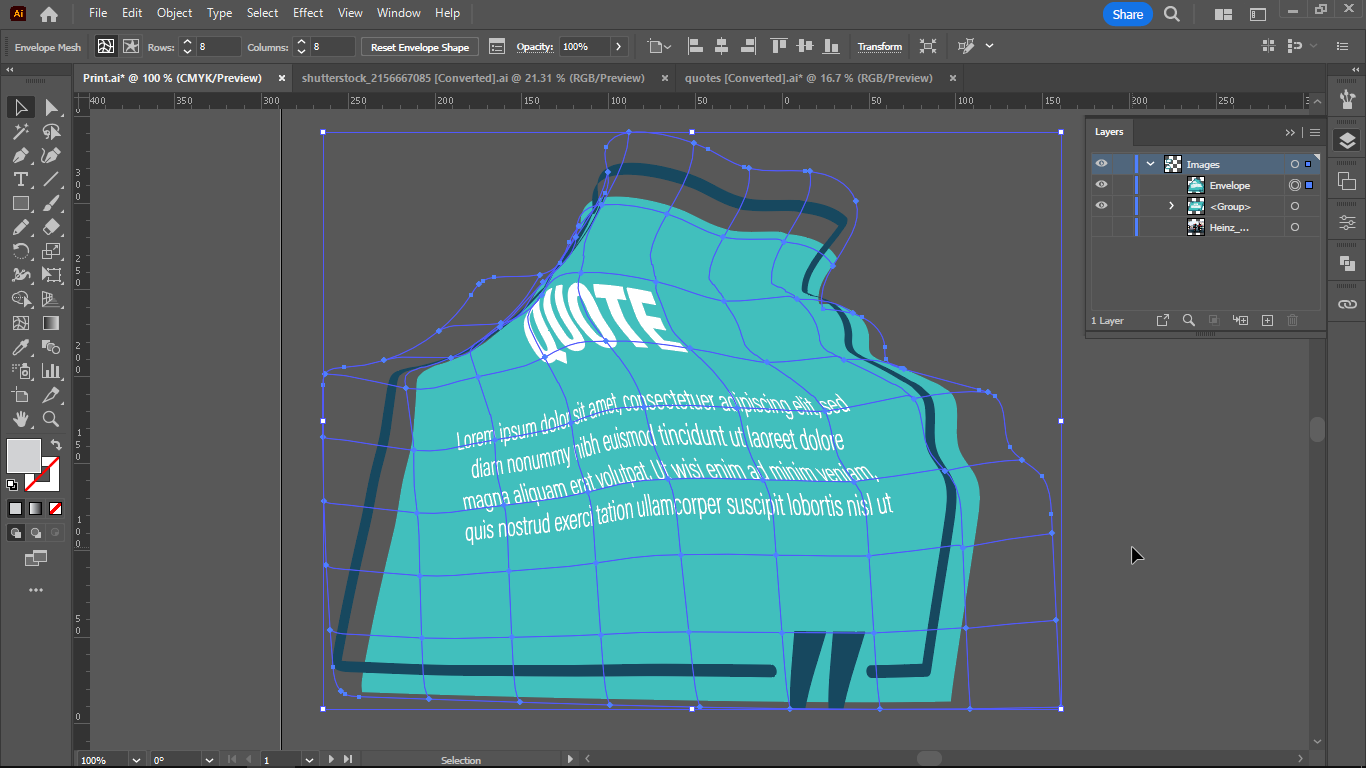Open the Object menu
This screenshot has width=1366, height=768.
[x=174, y=13]
